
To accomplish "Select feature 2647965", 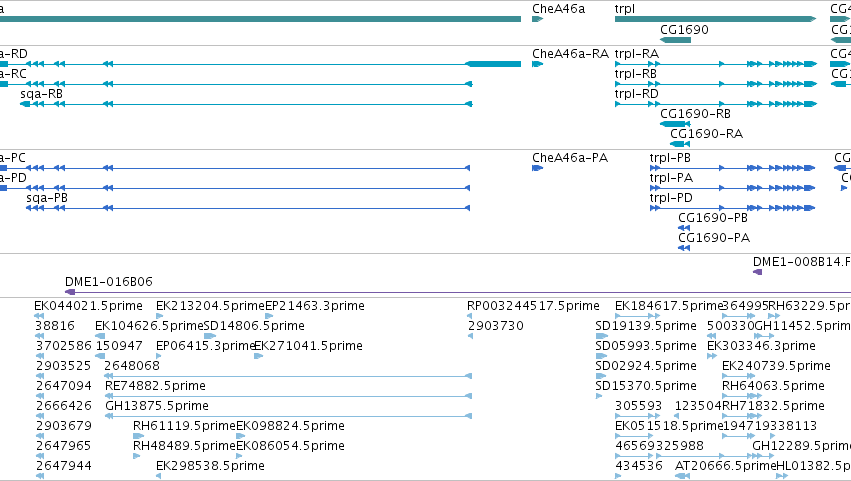I will tap(63, 446).
